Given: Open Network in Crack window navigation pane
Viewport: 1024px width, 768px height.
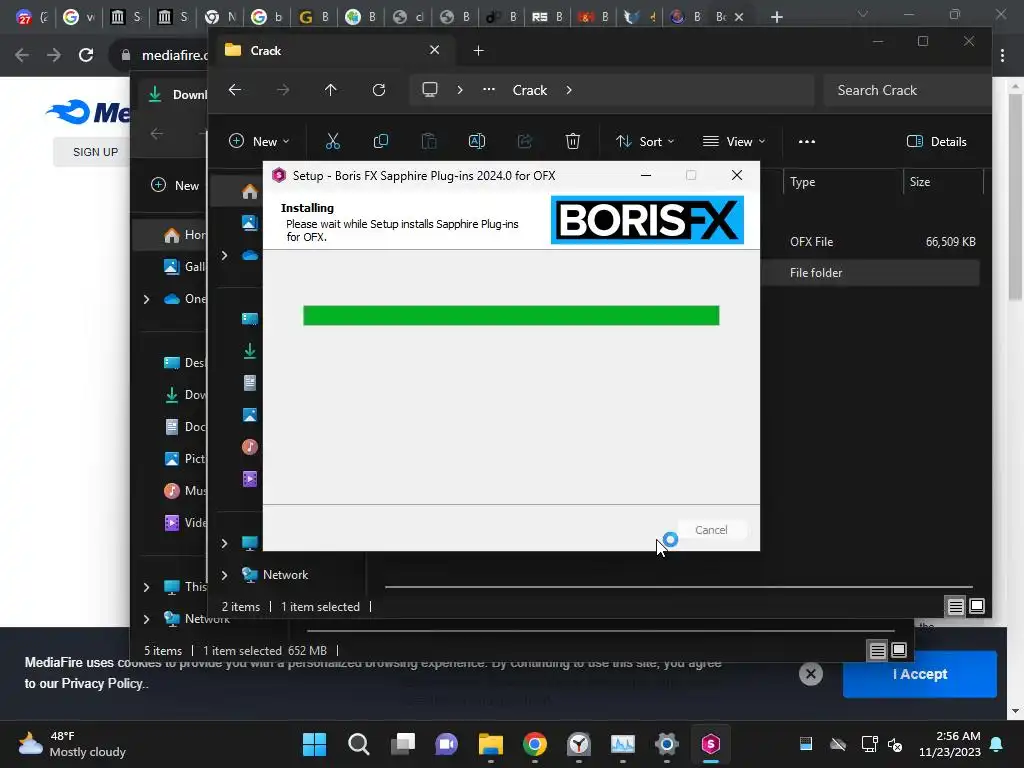Looking at the screenshot, I should click(285, 575).
